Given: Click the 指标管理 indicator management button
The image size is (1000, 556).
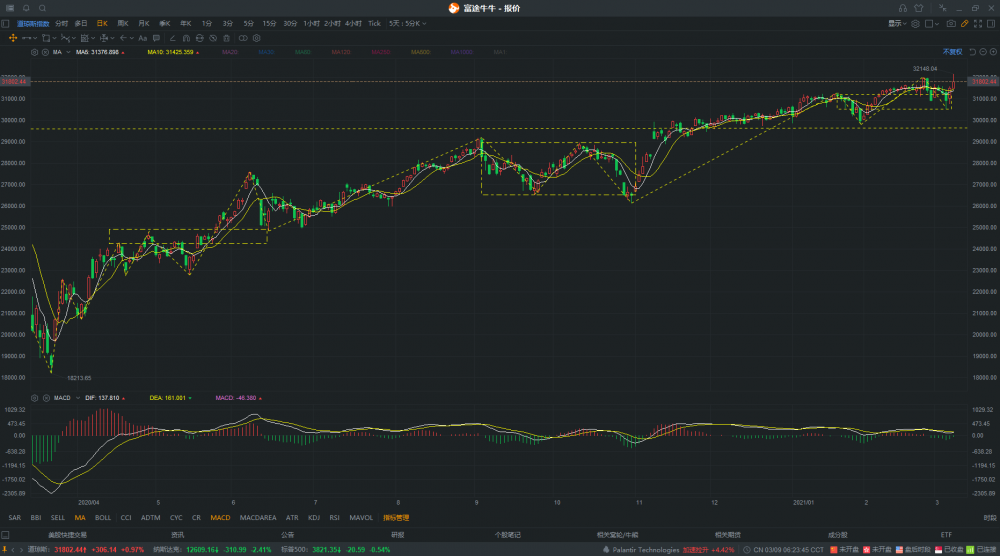Looking at the screenshot, I should (396, 518).
